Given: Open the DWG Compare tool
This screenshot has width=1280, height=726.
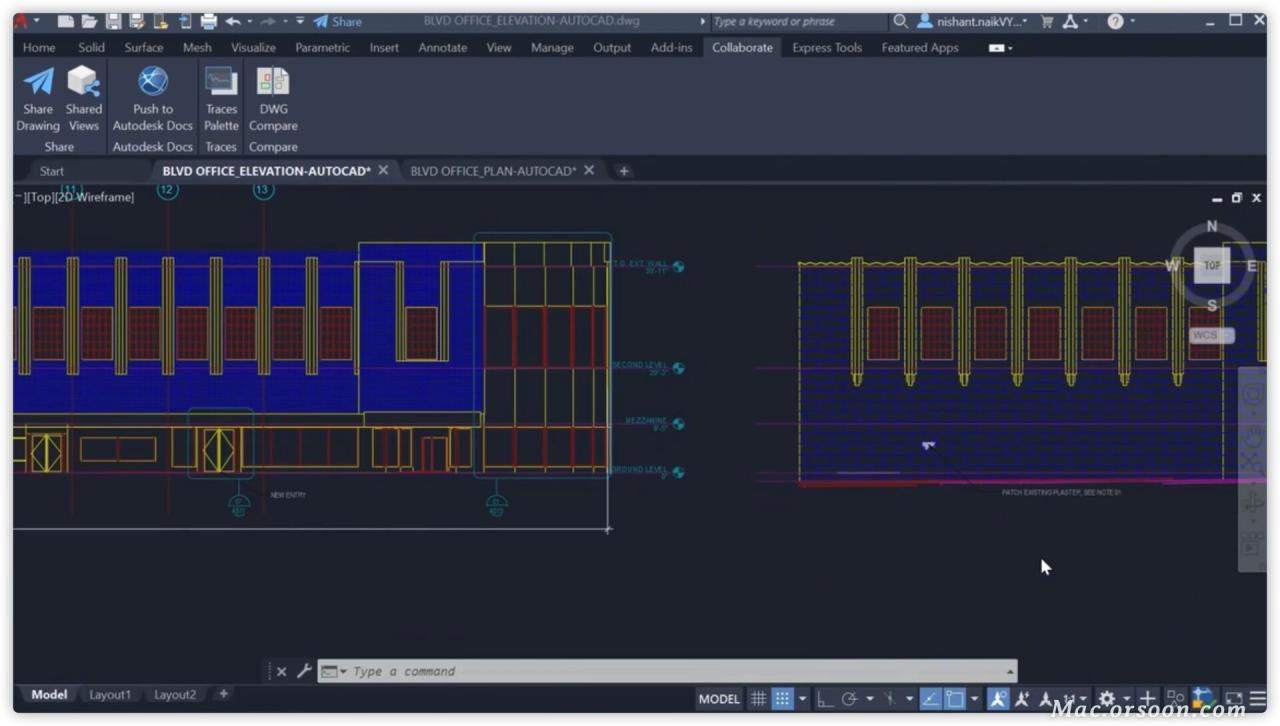Looking at the screenshot, I should pos(272,97).
